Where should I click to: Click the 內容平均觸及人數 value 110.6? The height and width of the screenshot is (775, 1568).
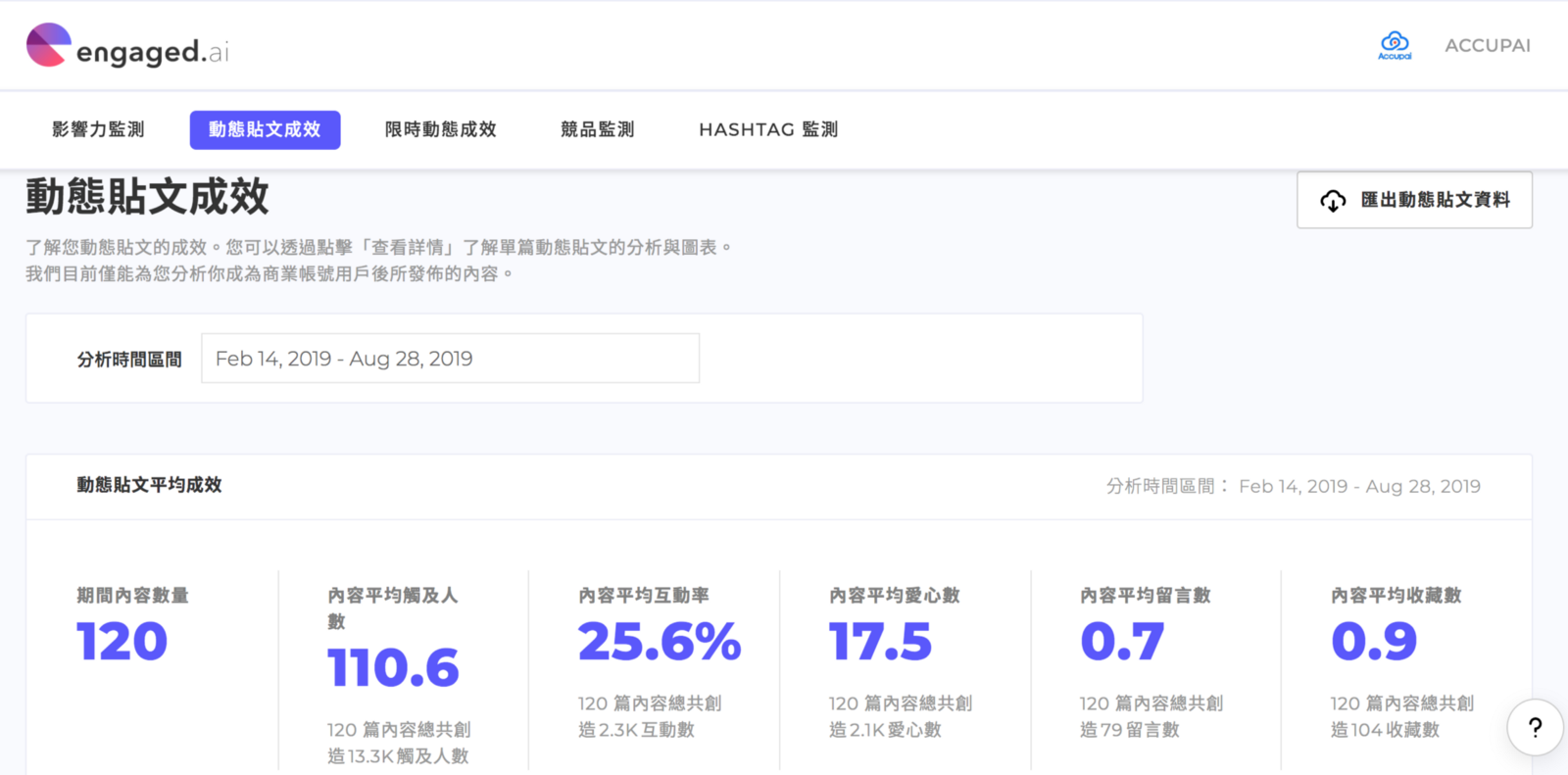pyautogui.click(x=393, y=668)
